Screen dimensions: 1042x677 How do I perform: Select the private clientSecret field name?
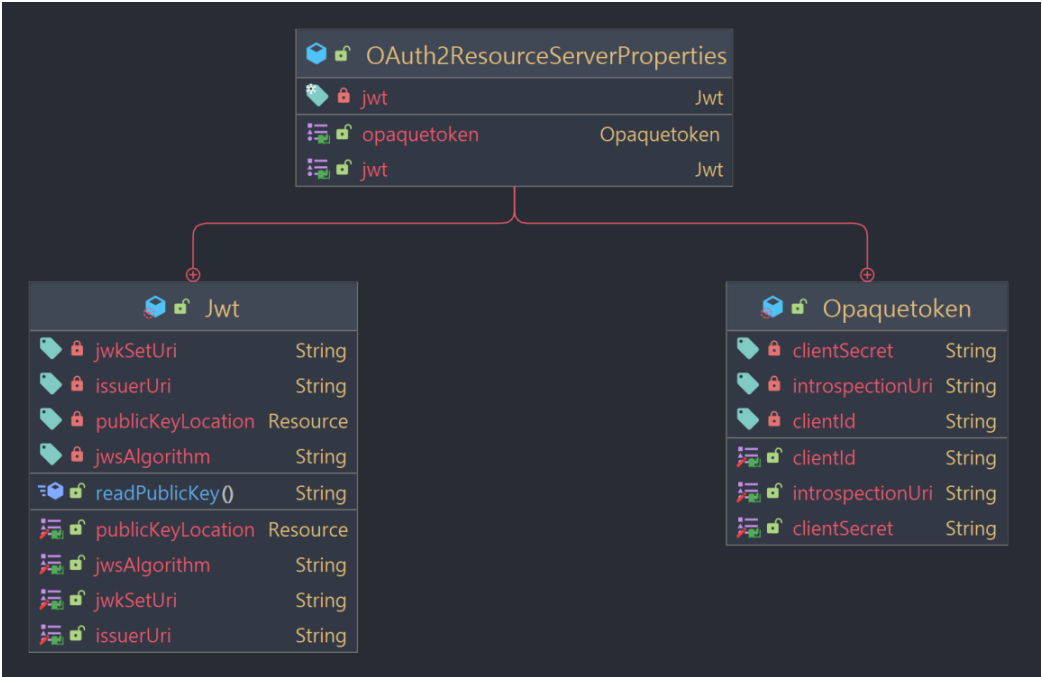pos(843,351)
